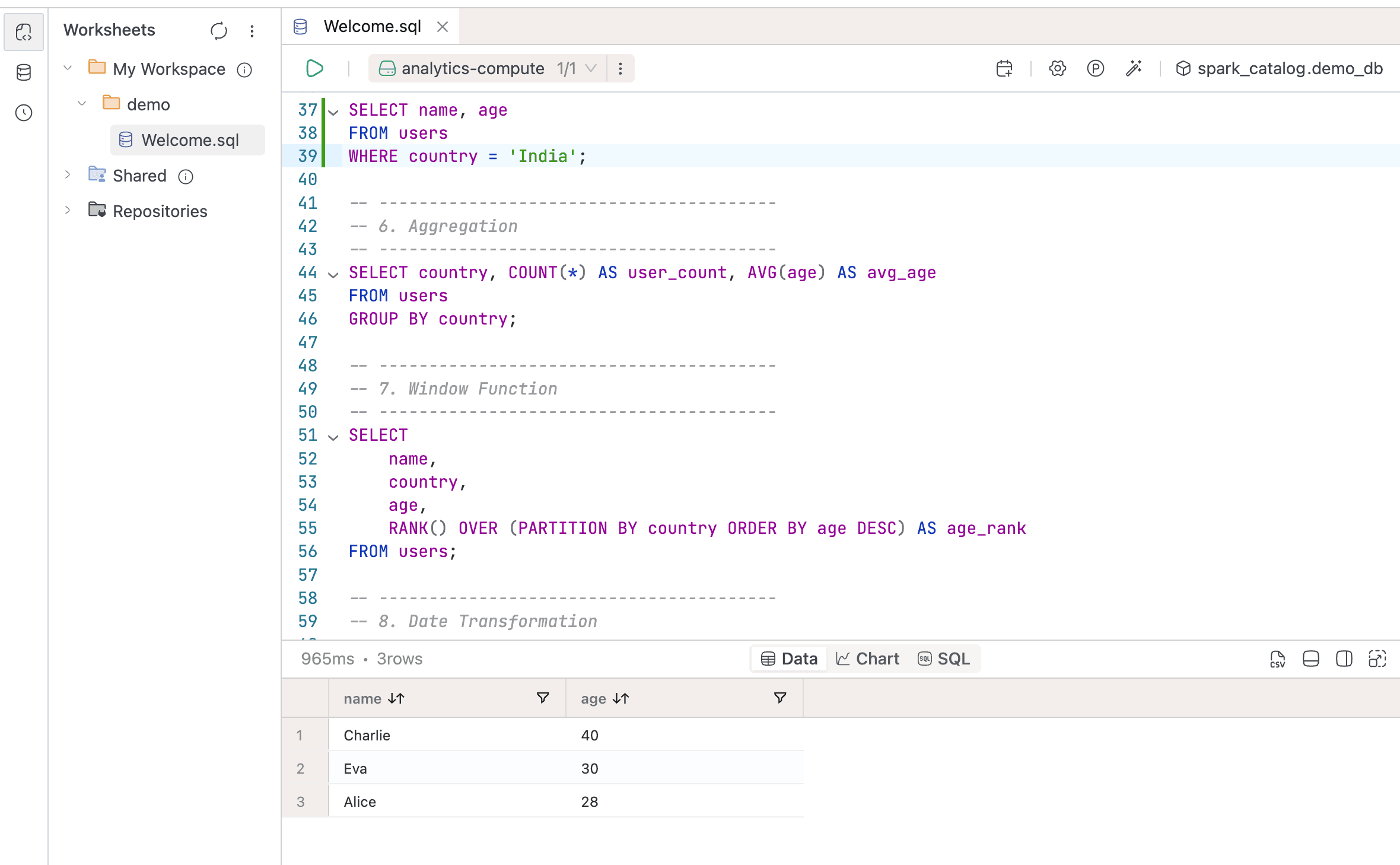Open the query history clock icon
This screenshot has height=865, width=1400.
24,113
